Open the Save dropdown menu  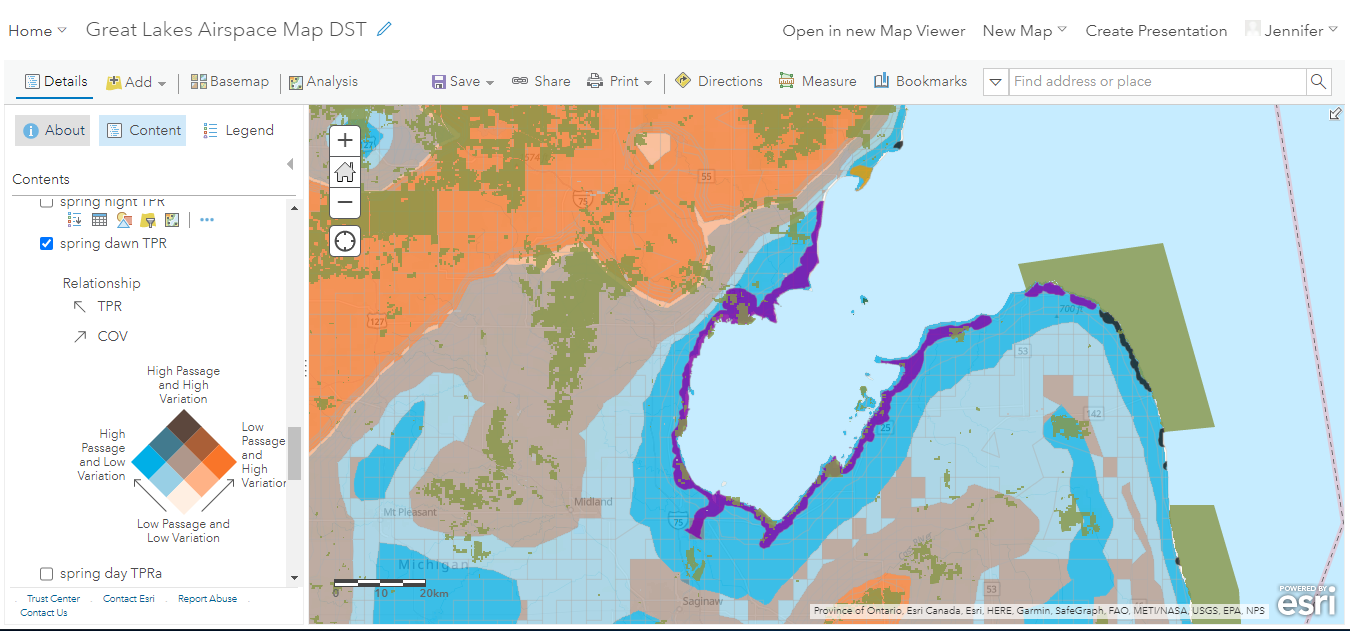click(x=463, y=82)
